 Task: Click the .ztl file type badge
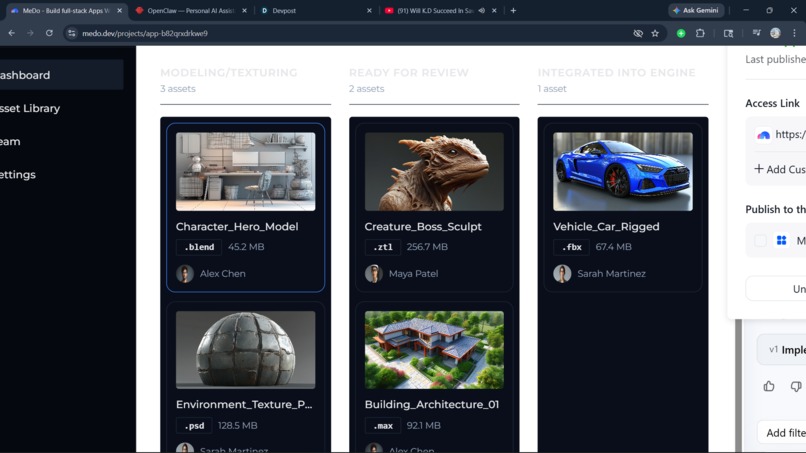point(382,247)
